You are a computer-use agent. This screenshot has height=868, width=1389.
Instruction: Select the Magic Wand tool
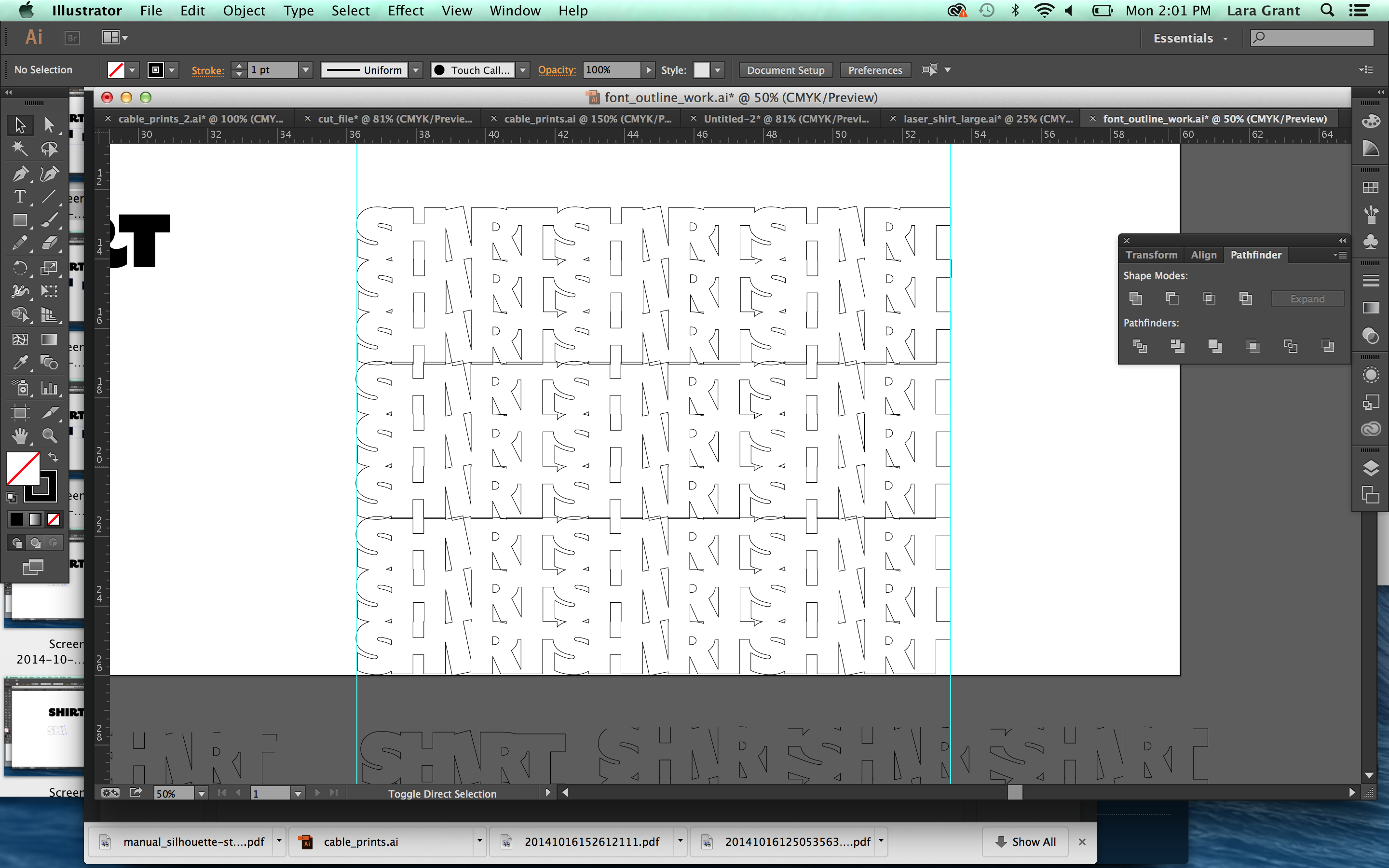(x=20, y=149)
